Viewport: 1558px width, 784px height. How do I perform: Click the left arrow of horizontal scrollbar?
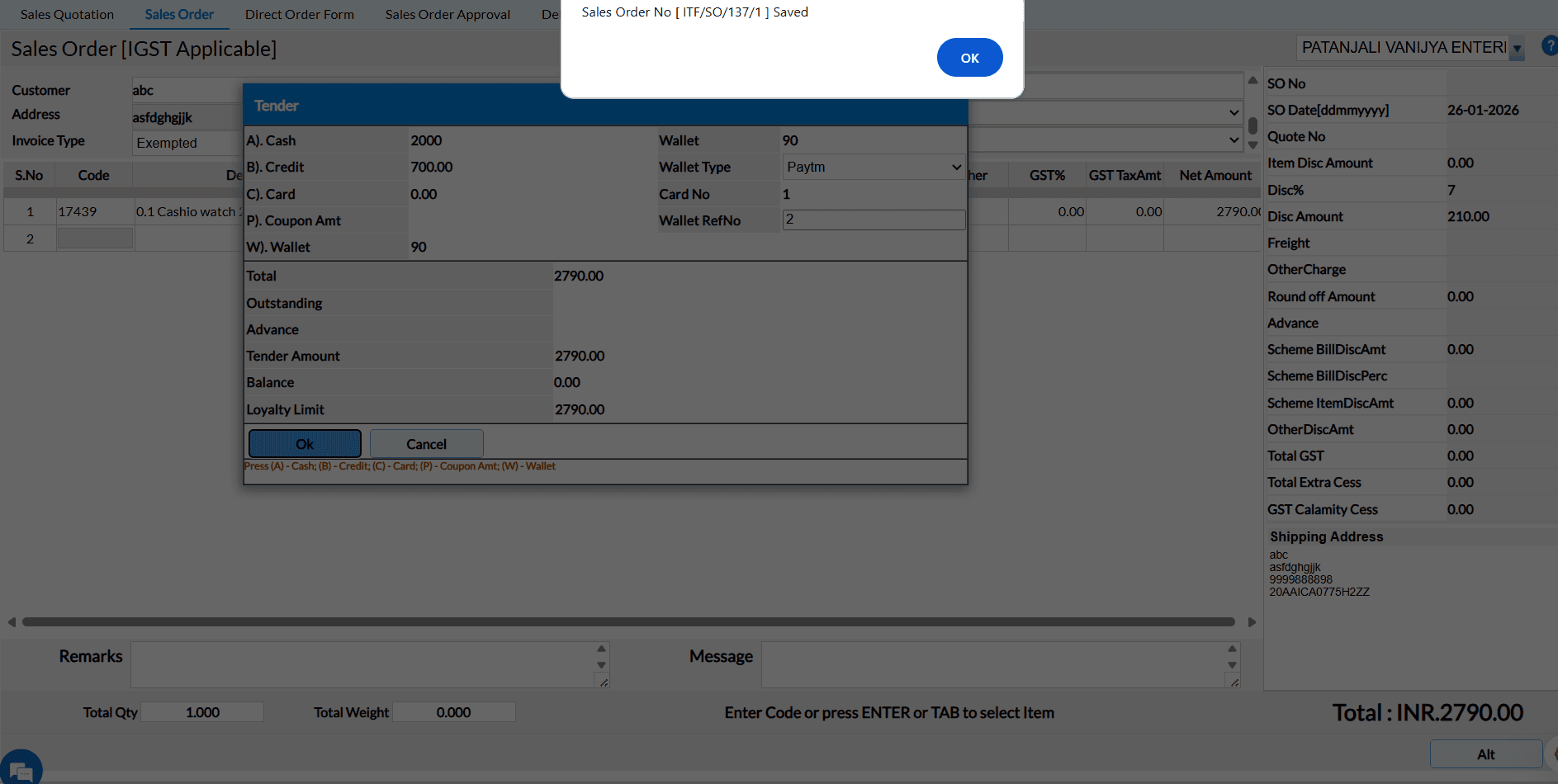pos(12,621)
